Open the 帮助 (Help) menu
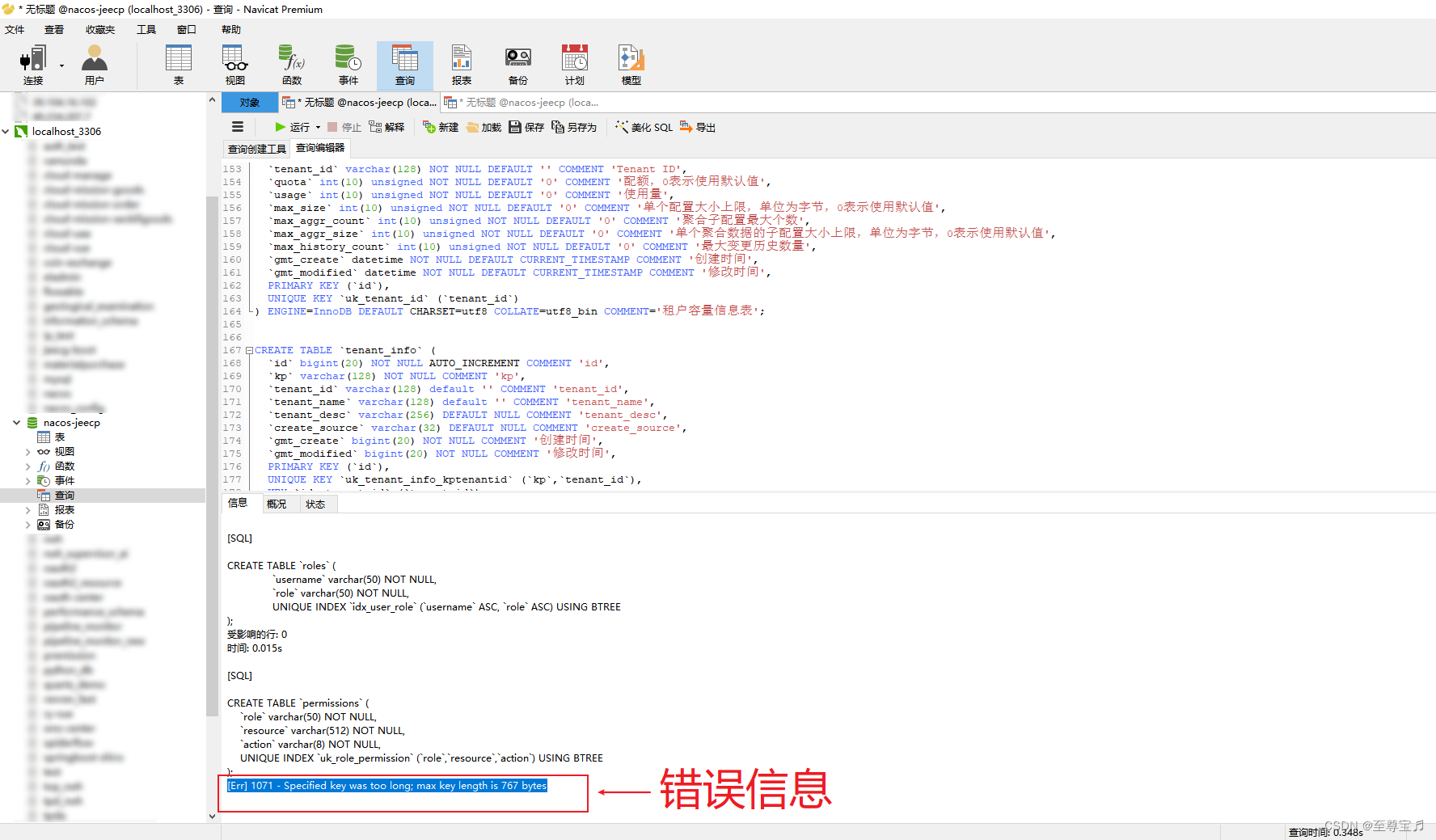 (231, 30)
